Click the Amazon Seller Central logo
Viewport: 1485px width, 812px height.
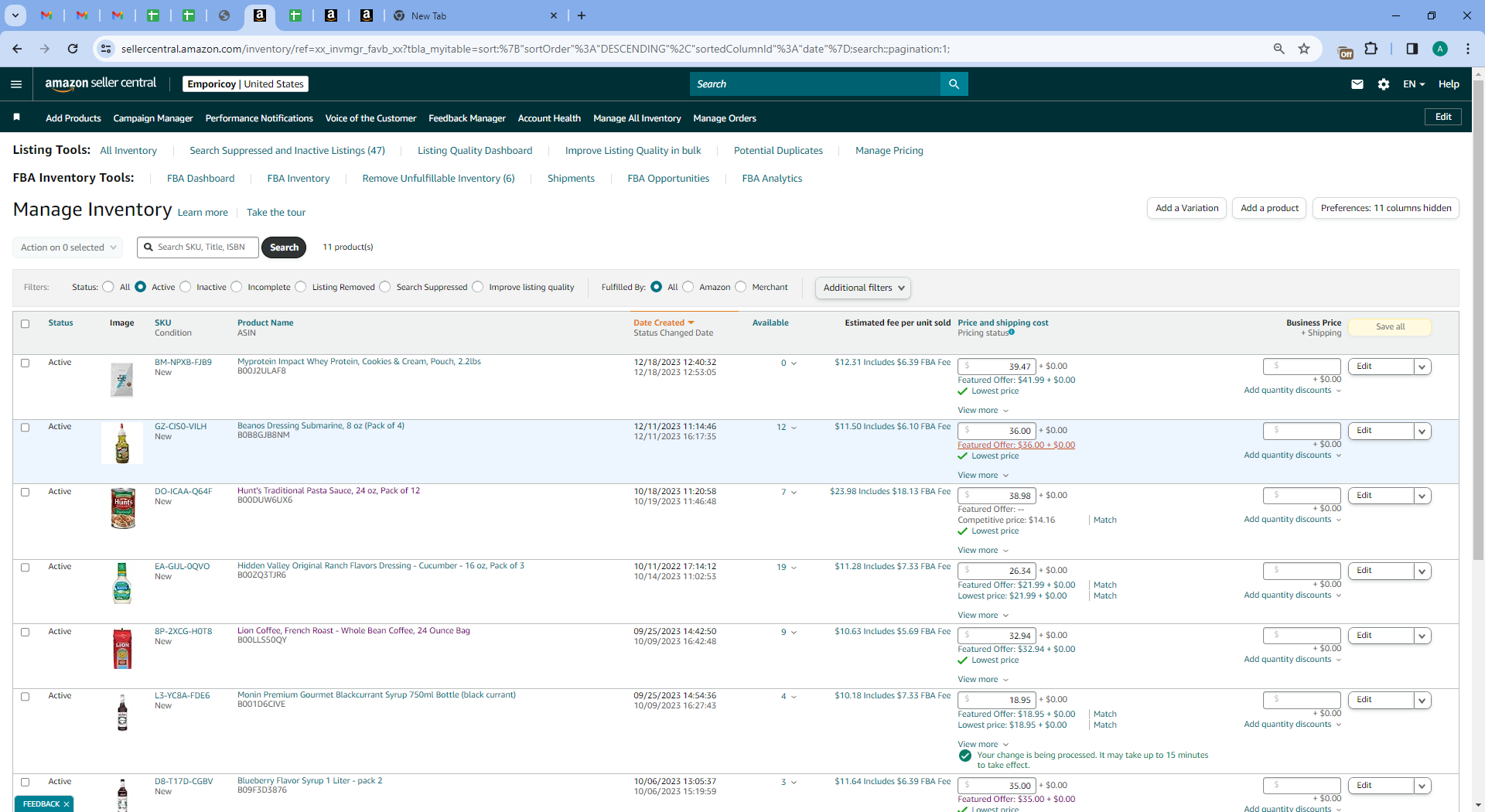point(101,84)
